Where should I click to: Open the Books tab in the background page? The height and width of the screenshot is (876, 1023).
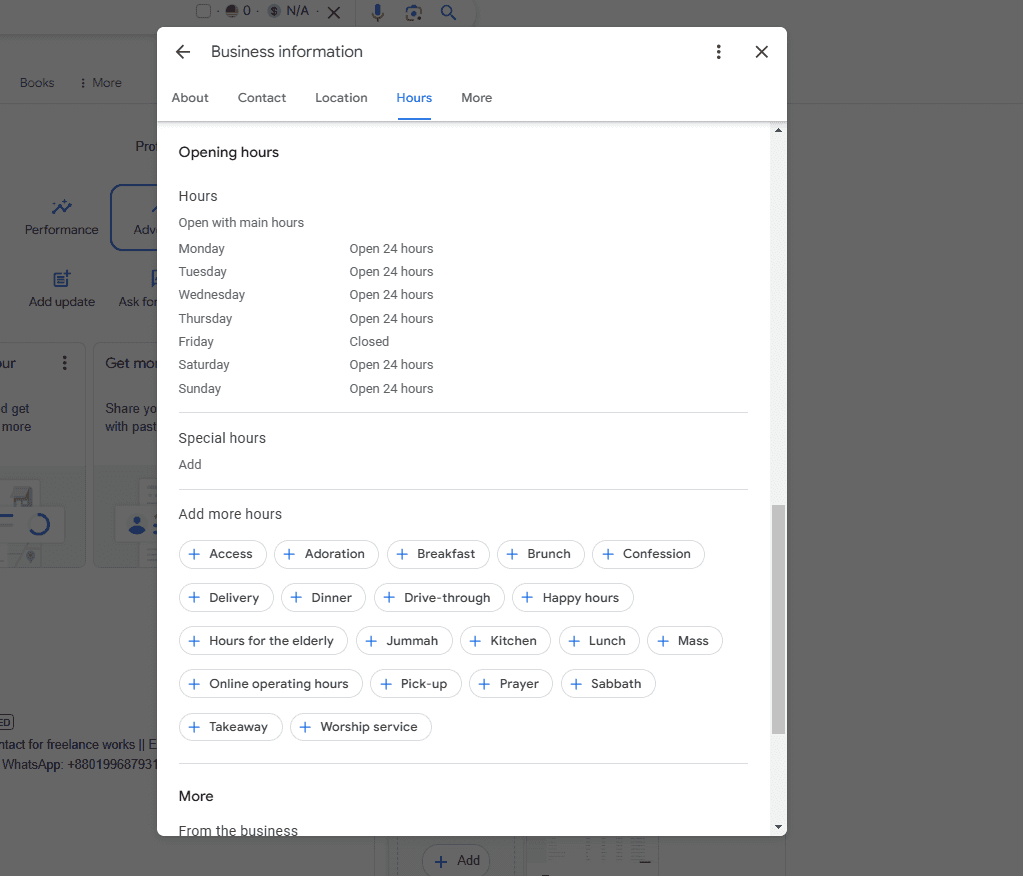[37, 83]
